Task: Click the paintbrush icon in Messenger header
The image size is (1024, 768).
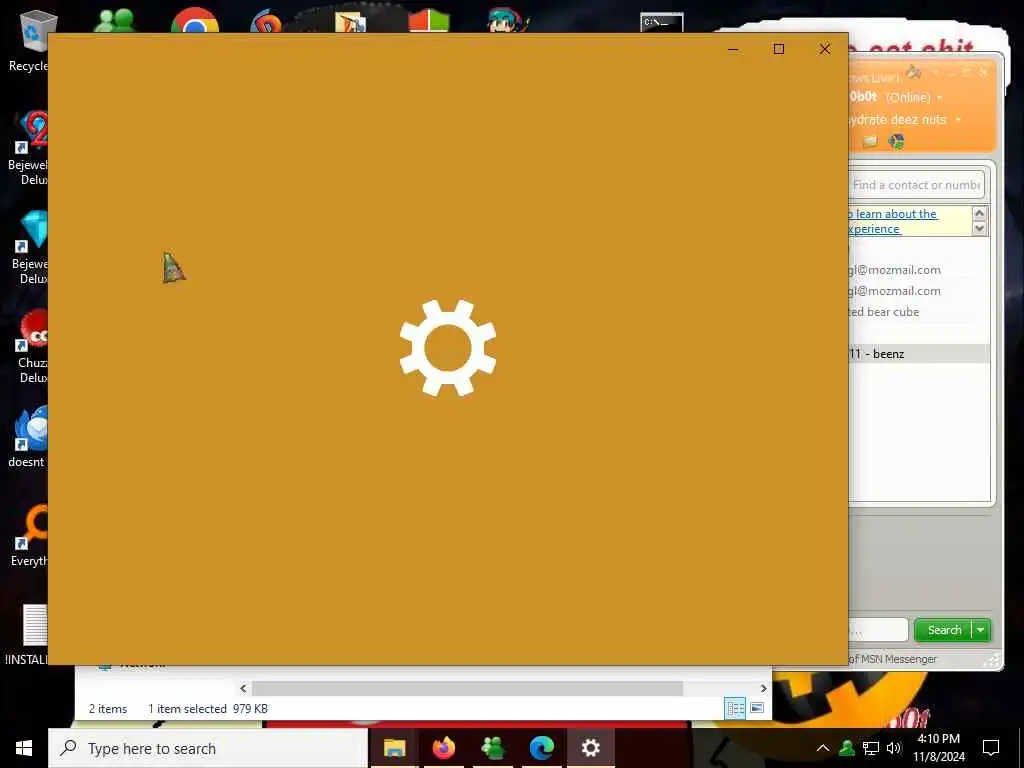Action: tap(914, 72)
